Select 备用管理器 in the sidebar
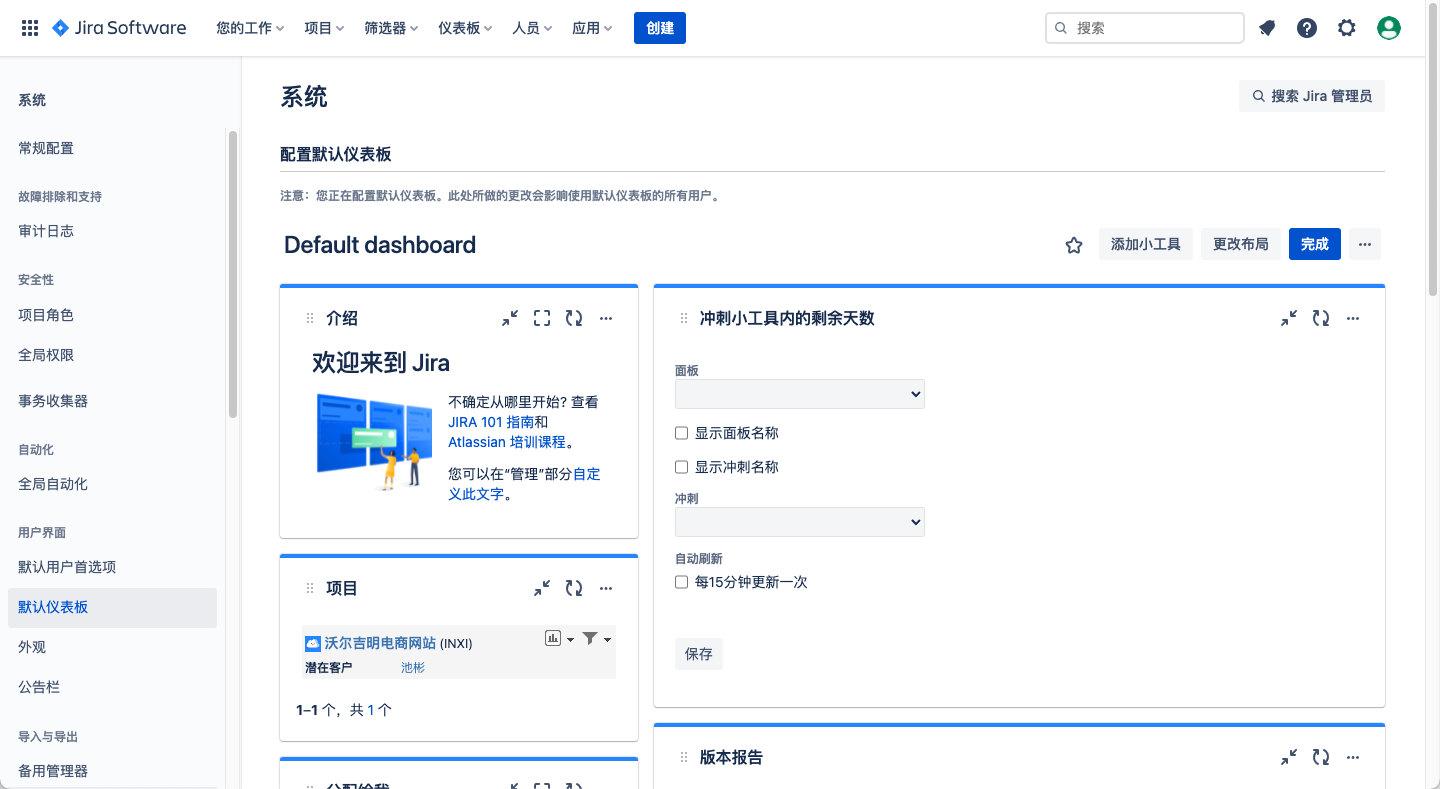The height and width of the screenshot is (789, 1440). tap(112, 771)
